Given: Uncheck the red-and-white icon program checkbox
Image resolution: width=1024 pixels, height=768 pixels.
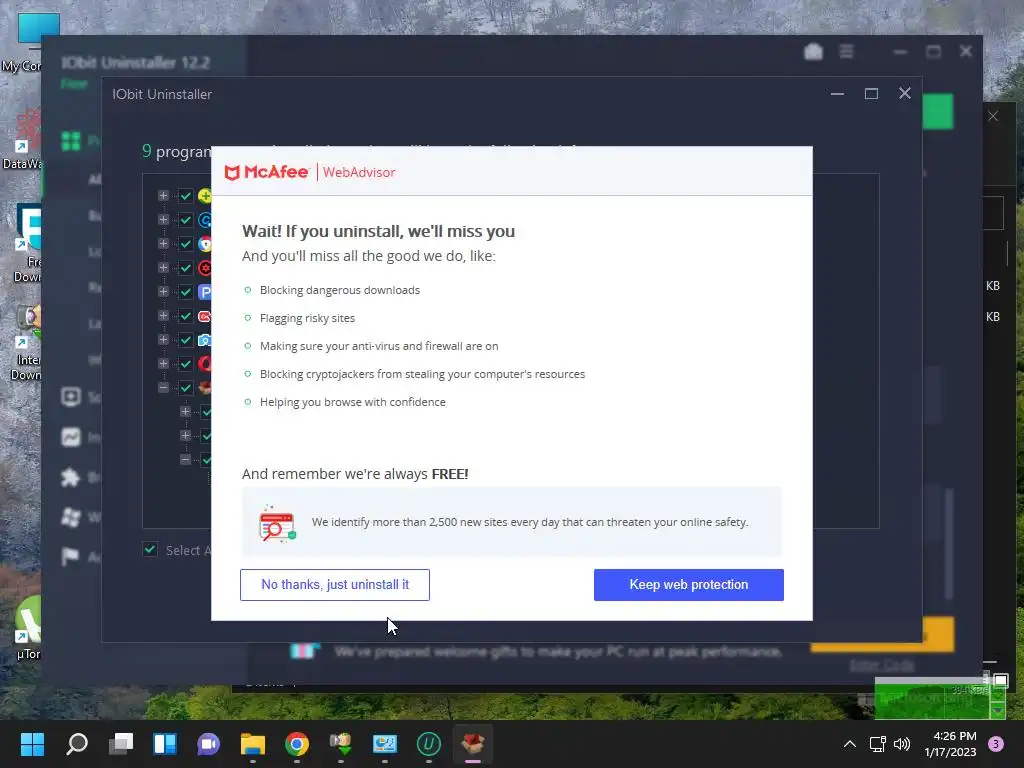Looking at the screenshot, I should tap(185, 315).
